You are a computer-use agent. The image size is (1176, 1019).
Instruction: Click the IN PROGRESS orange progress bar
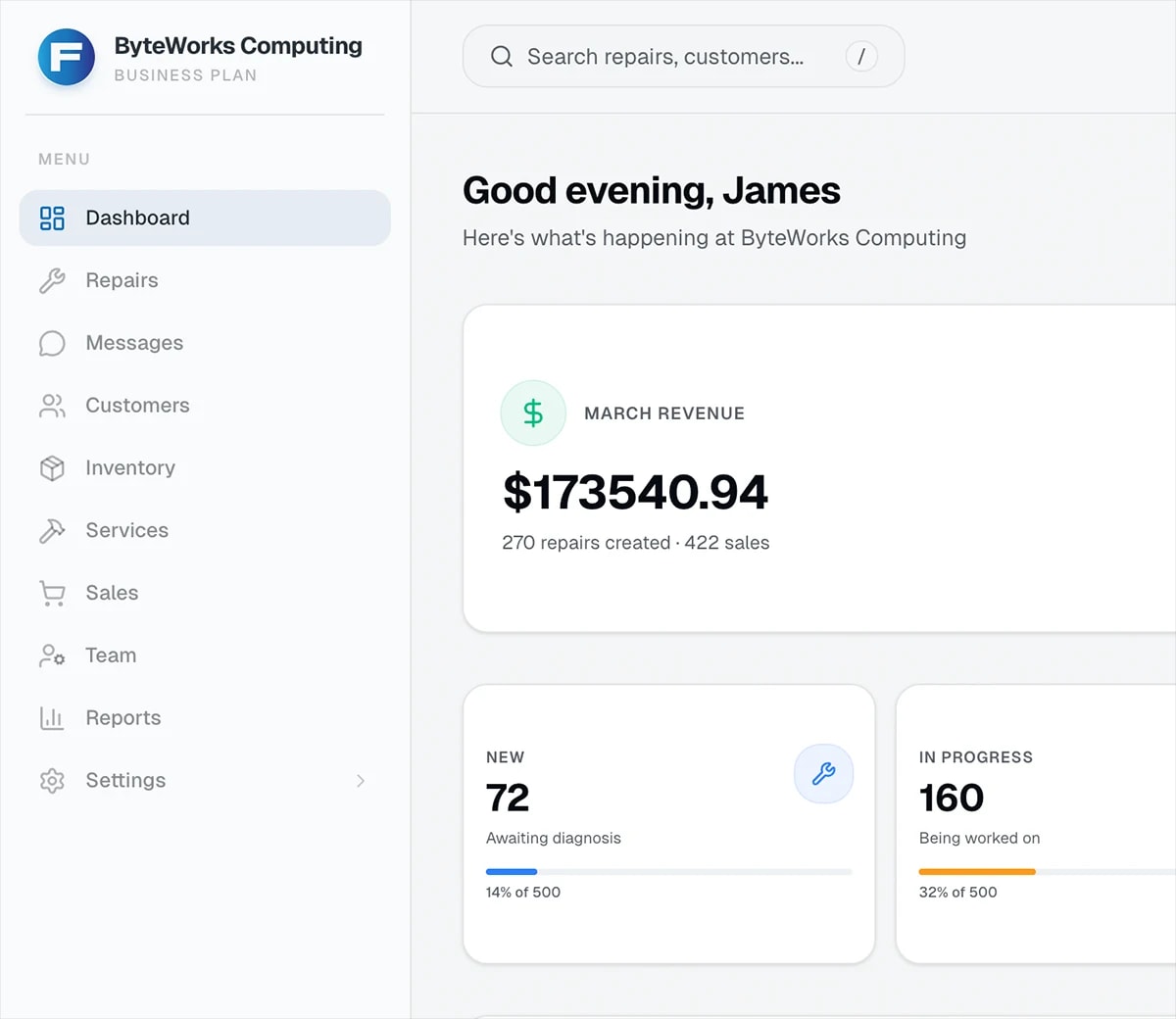(977, 871)
